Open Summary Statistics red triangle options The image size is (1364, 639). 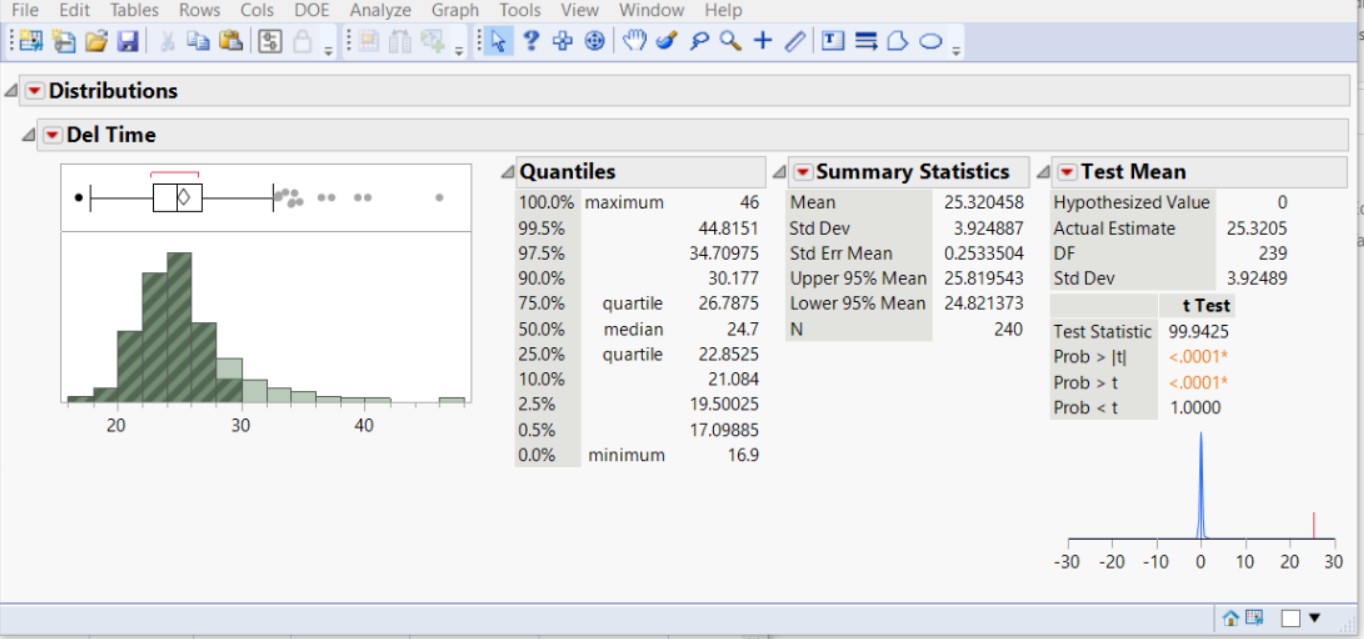pos(802,172)
